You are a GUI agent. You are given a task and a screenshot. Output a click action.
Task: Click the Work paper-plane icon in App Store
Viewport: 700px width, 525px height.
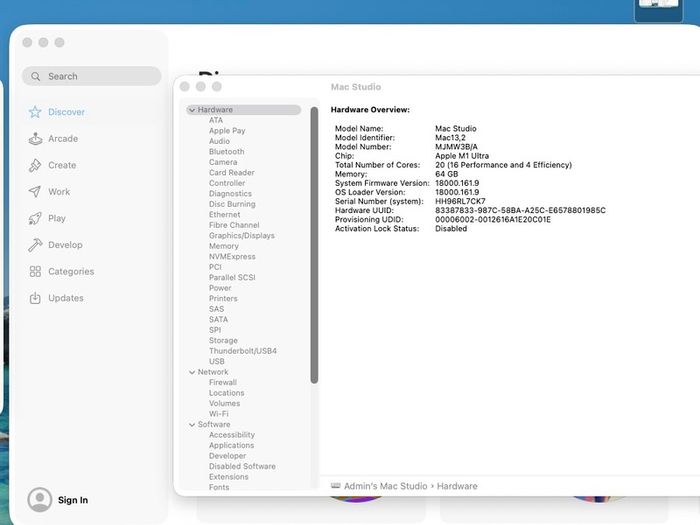35,192
